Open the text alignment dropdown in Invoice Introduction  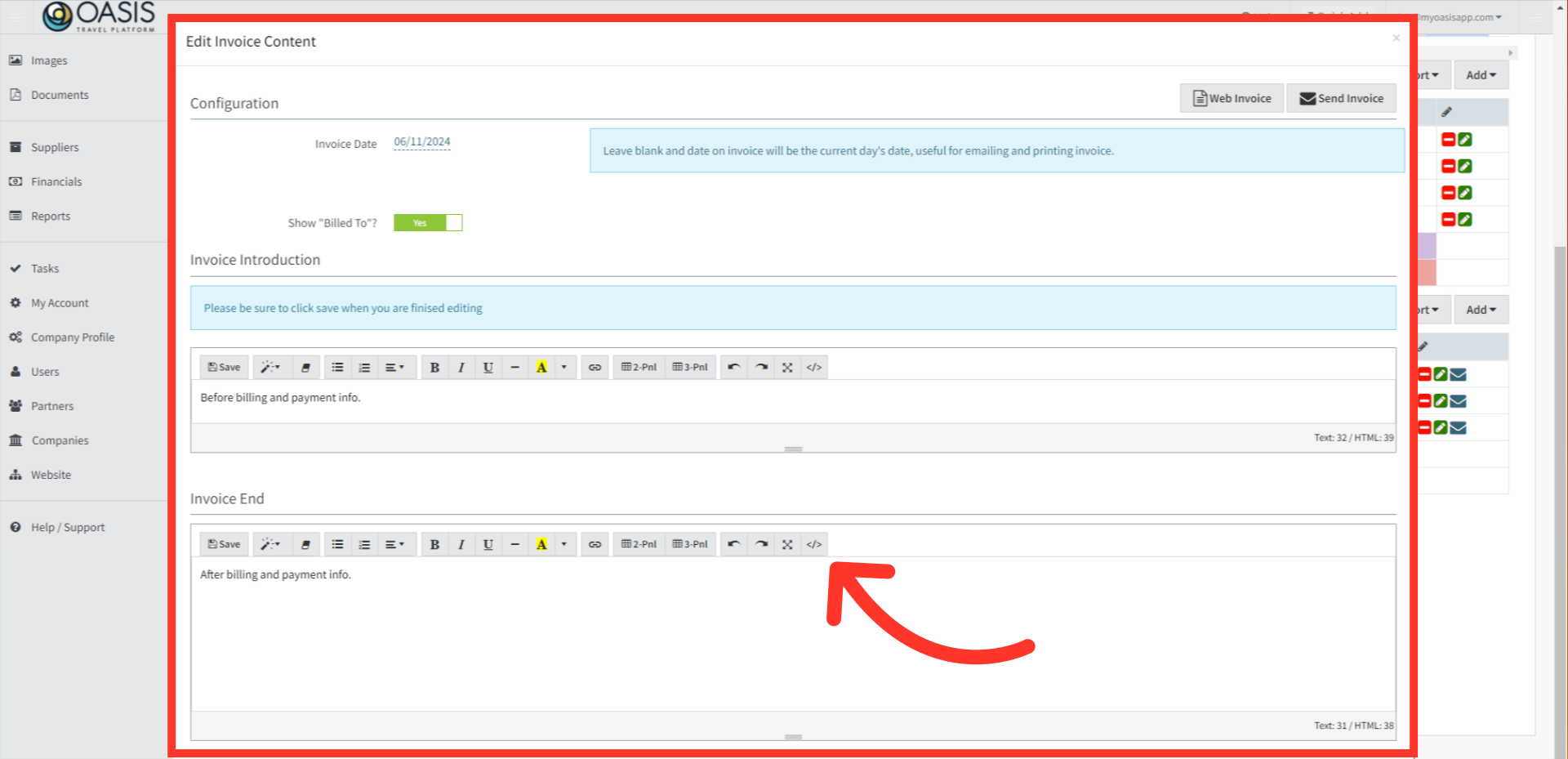[x=396, y=367]
